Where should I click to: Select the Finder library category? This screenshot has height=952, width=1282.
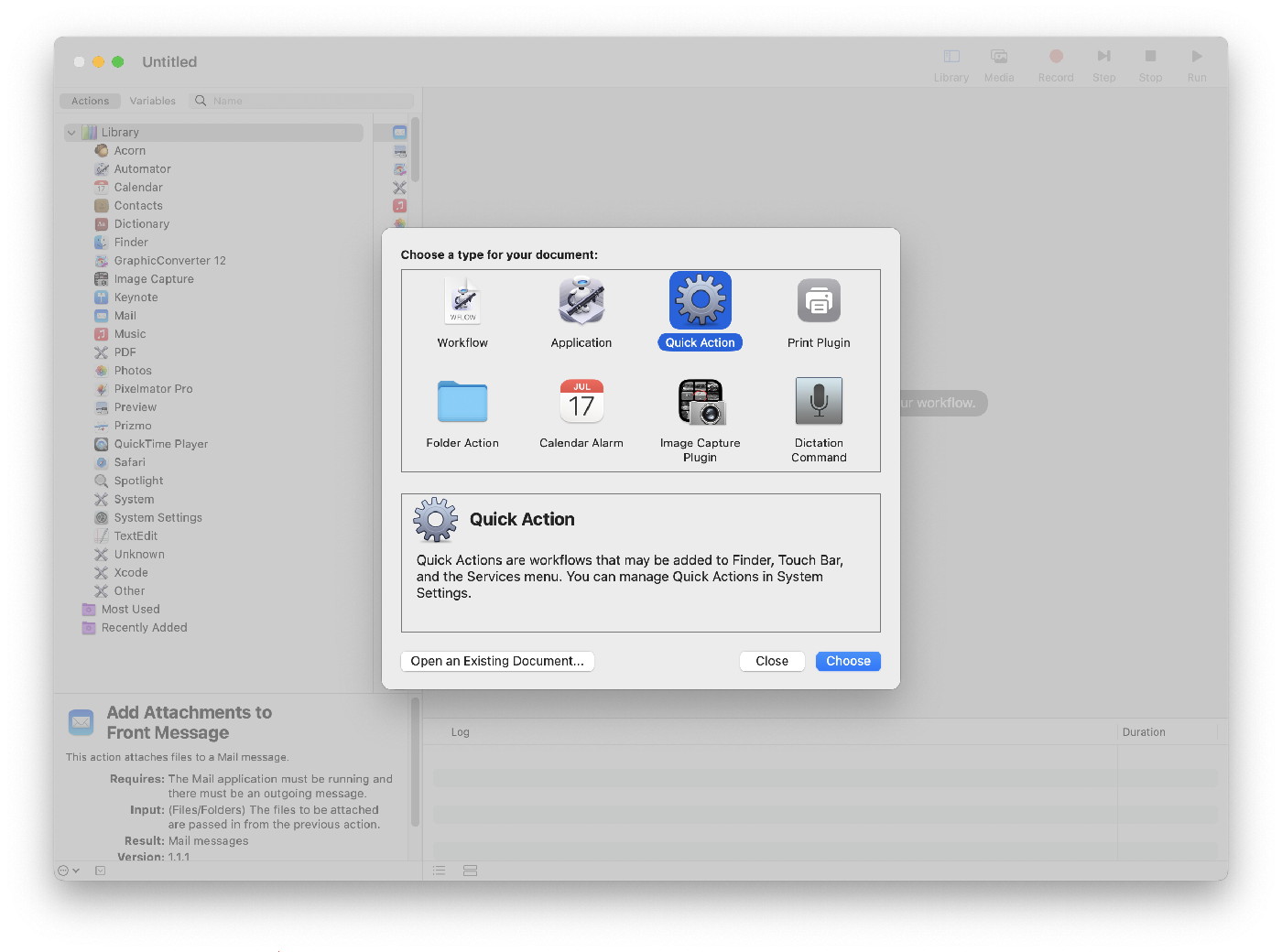pyautogui.click(x=131, y=243)
